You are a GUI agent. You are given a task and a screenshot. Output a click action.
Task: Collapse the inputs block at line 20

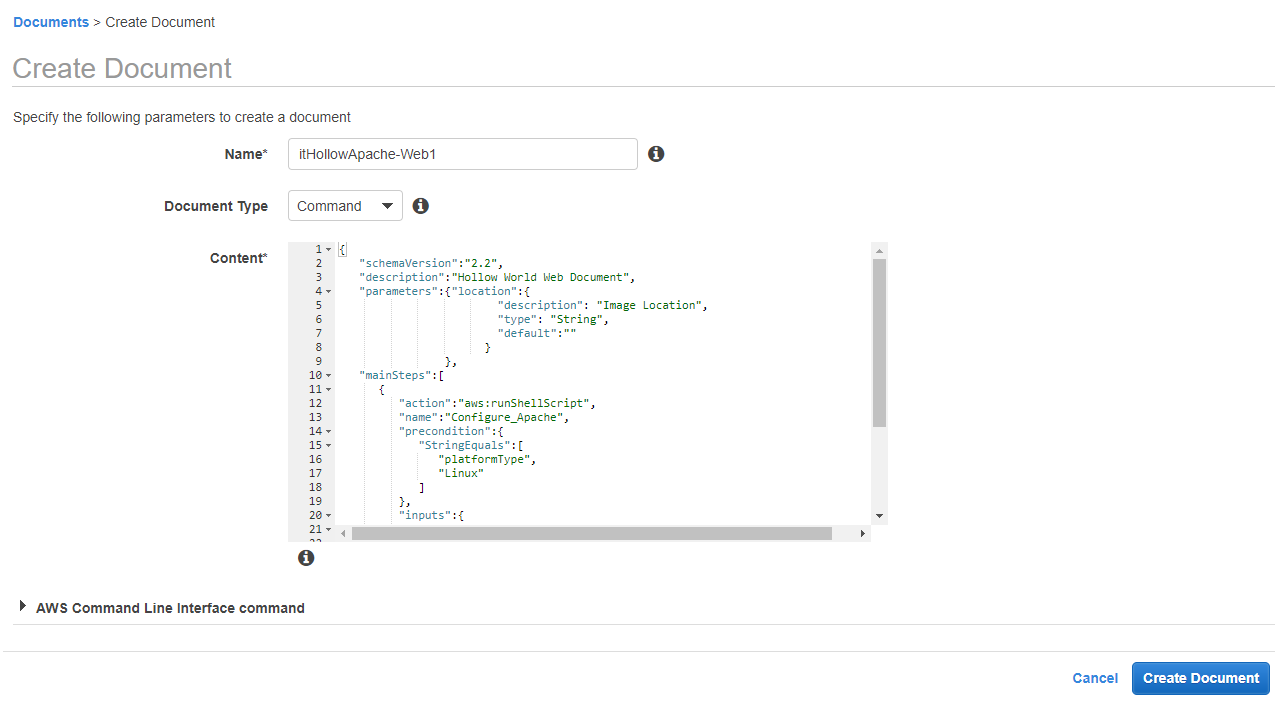coord(329,516)
